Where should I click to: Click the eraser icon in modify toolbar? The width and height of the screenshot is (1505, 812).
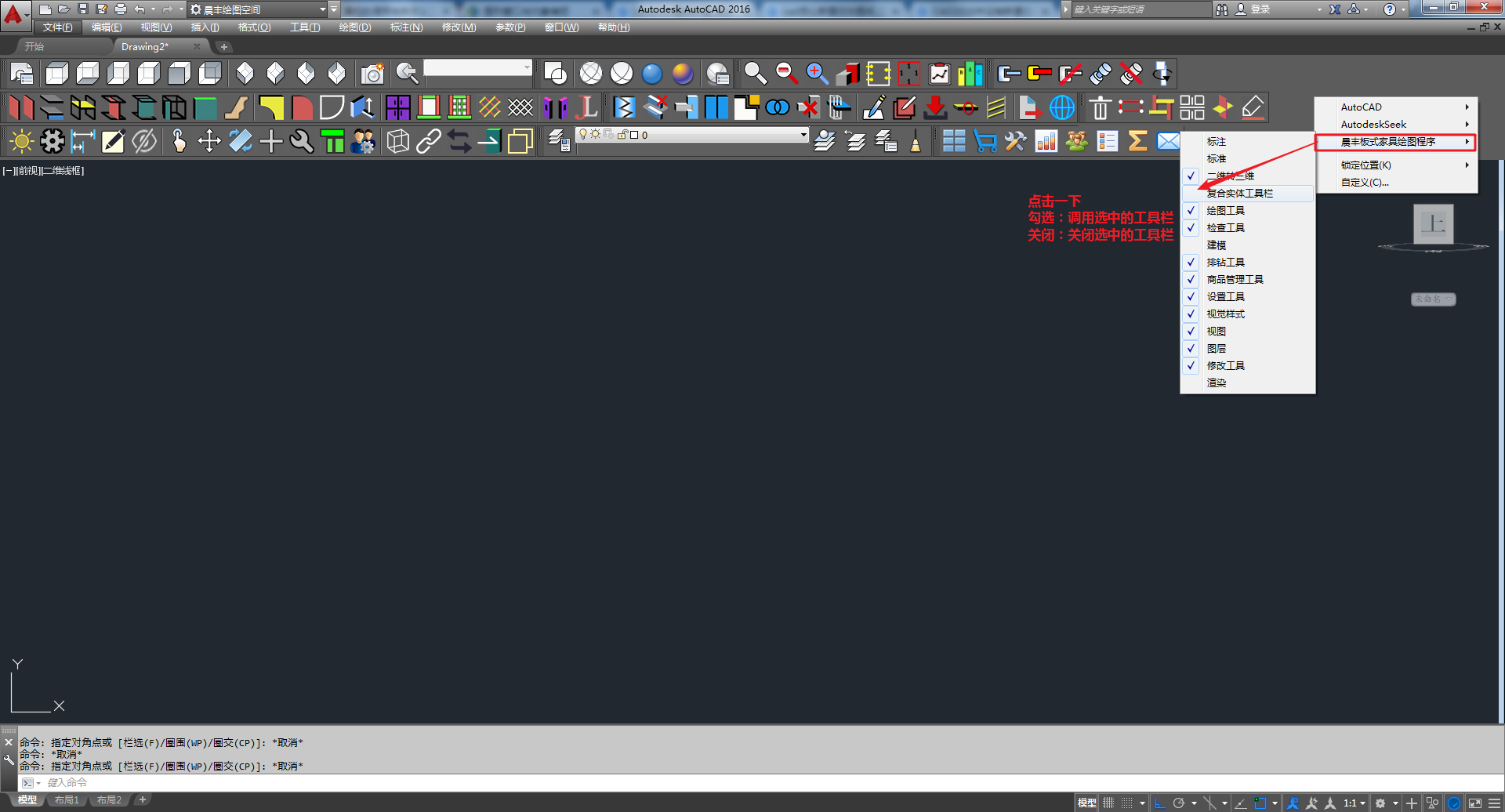click(1253, 107)
